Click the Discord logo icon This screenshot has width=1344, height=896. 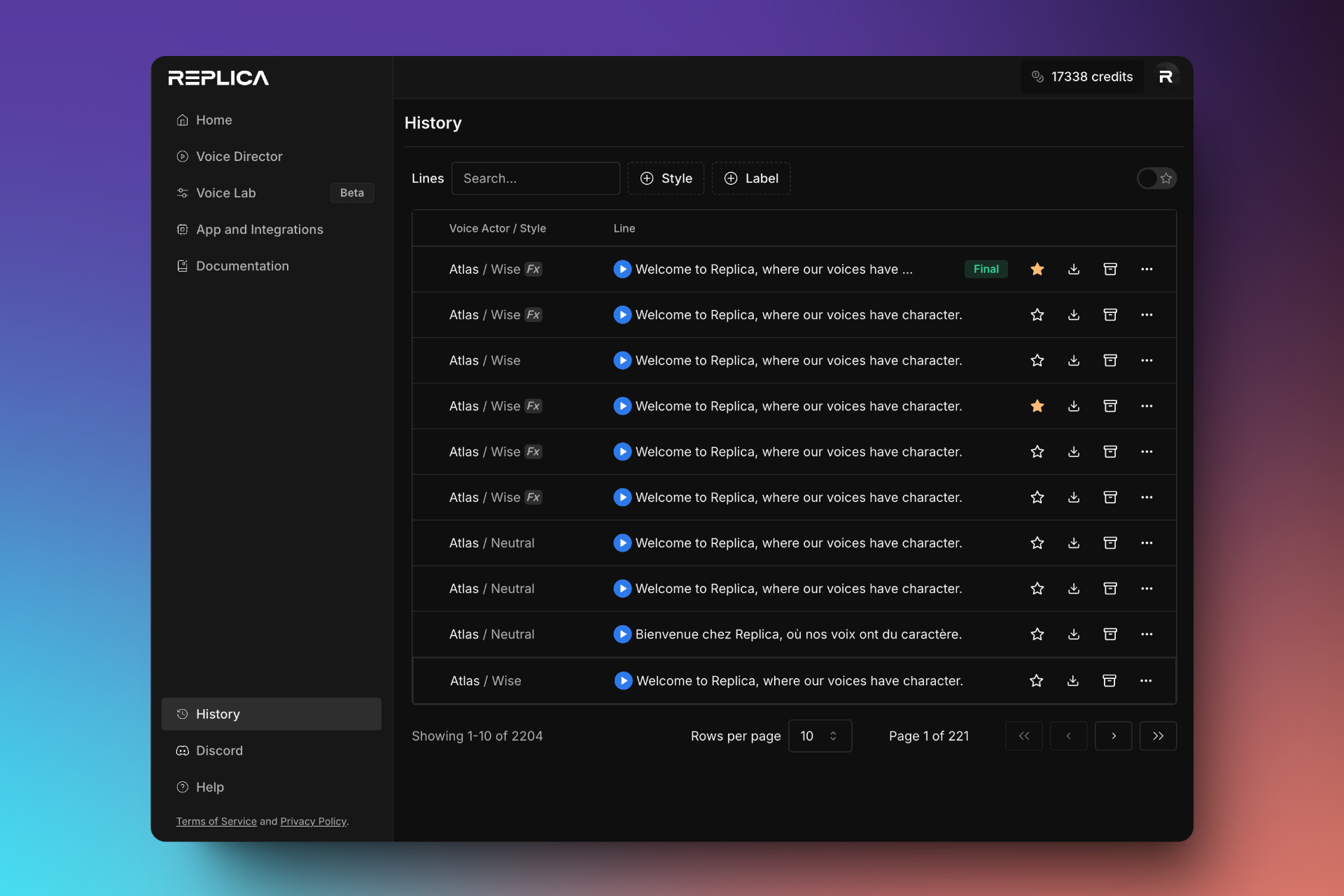point(183,750)
